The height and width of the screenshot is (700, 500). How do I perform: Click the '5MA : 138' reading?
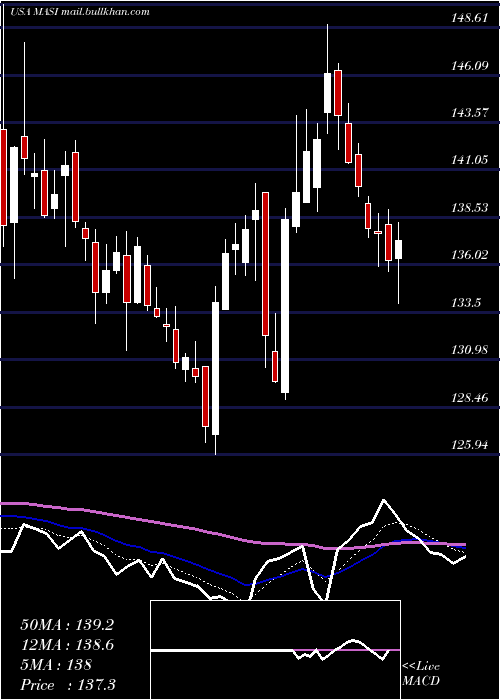56,665
